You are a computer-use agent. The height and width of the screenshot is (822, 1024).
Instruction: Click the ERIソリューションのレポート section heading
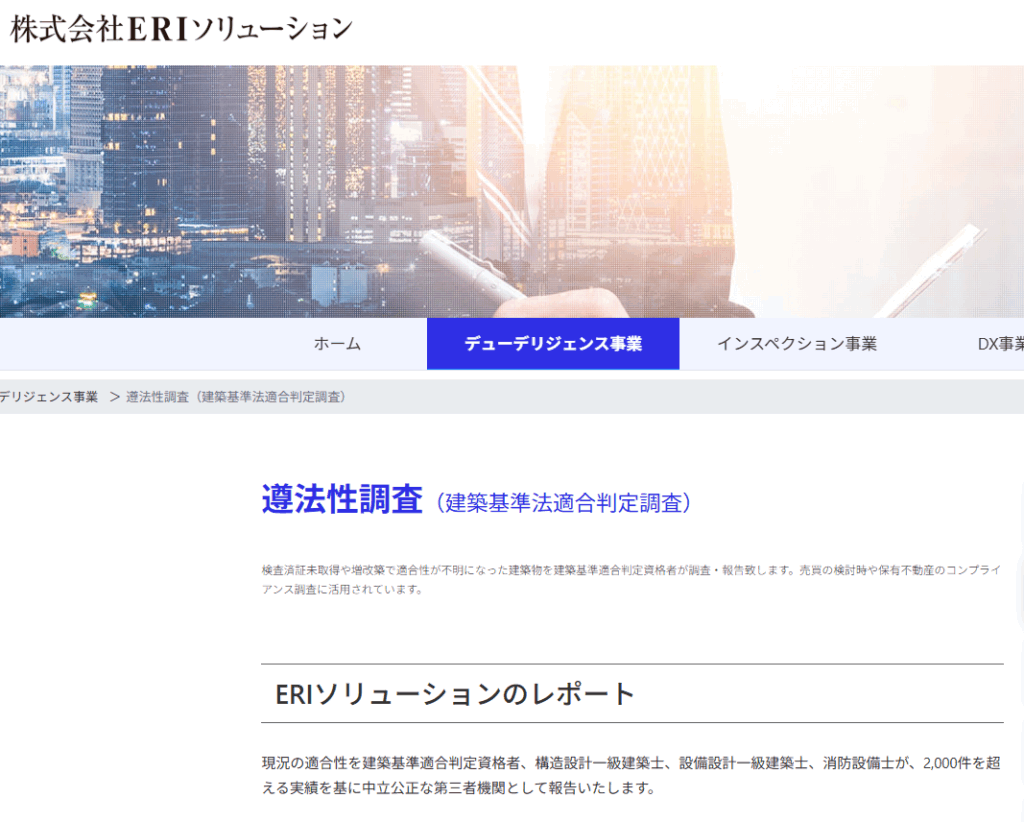click(455, 694)
